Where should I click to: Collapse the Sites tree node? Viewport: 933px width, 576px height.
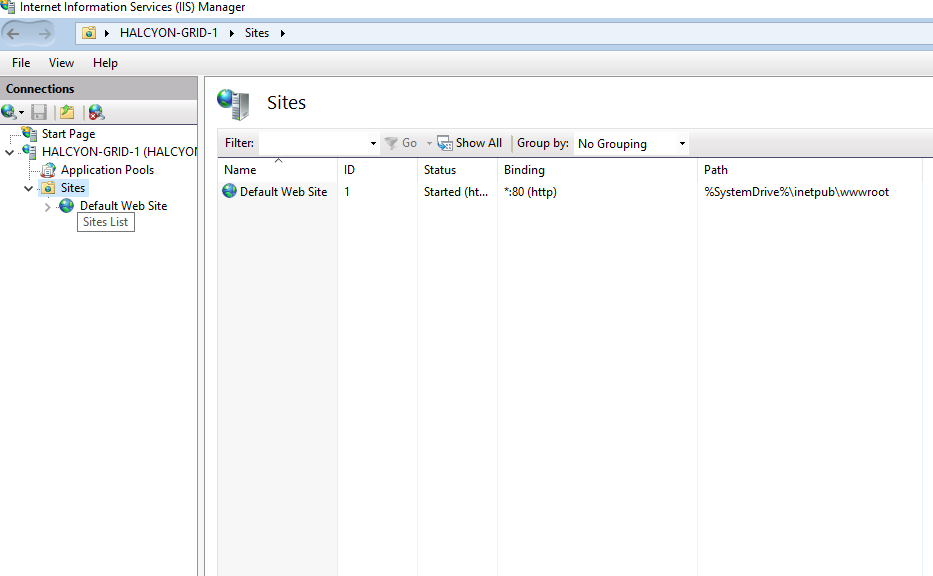tap(28, 189)
